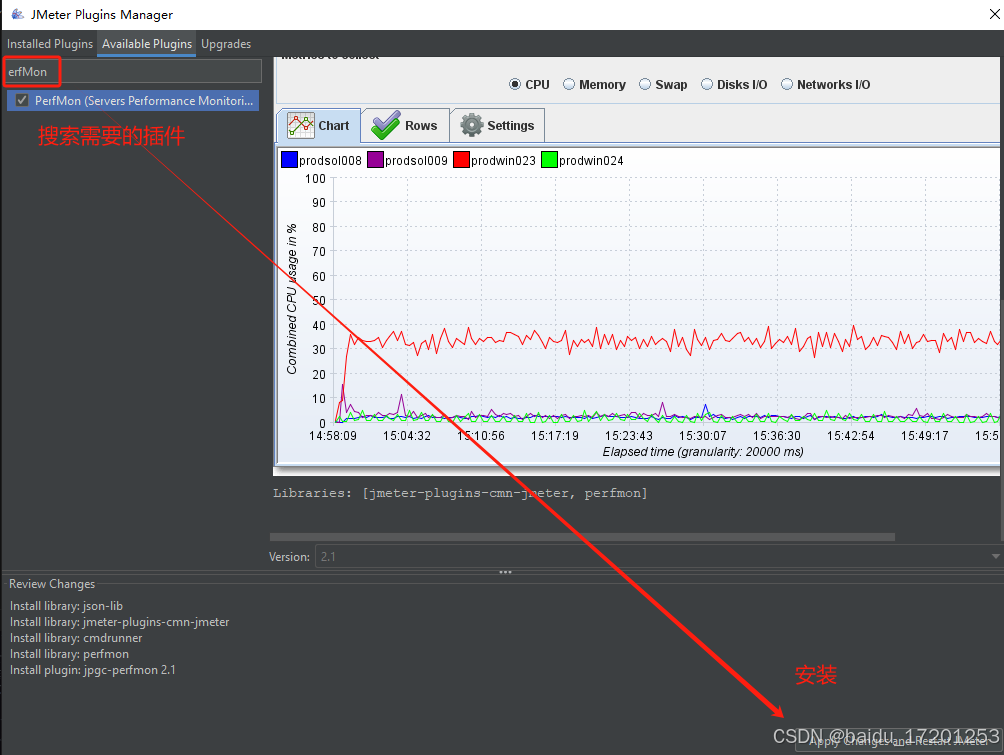
Task: Click the 'Install library: cmdrunner' line
Action: [x=76, y=638]
